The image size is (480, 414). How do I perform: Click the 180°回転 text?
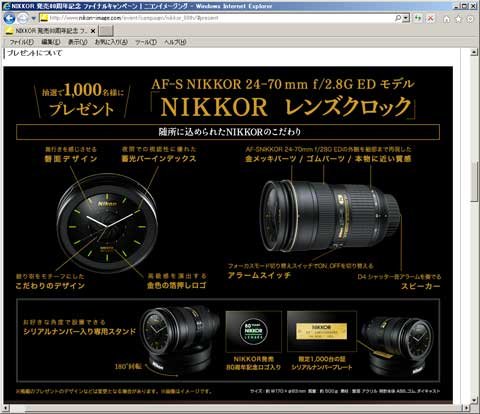(128, 366)
